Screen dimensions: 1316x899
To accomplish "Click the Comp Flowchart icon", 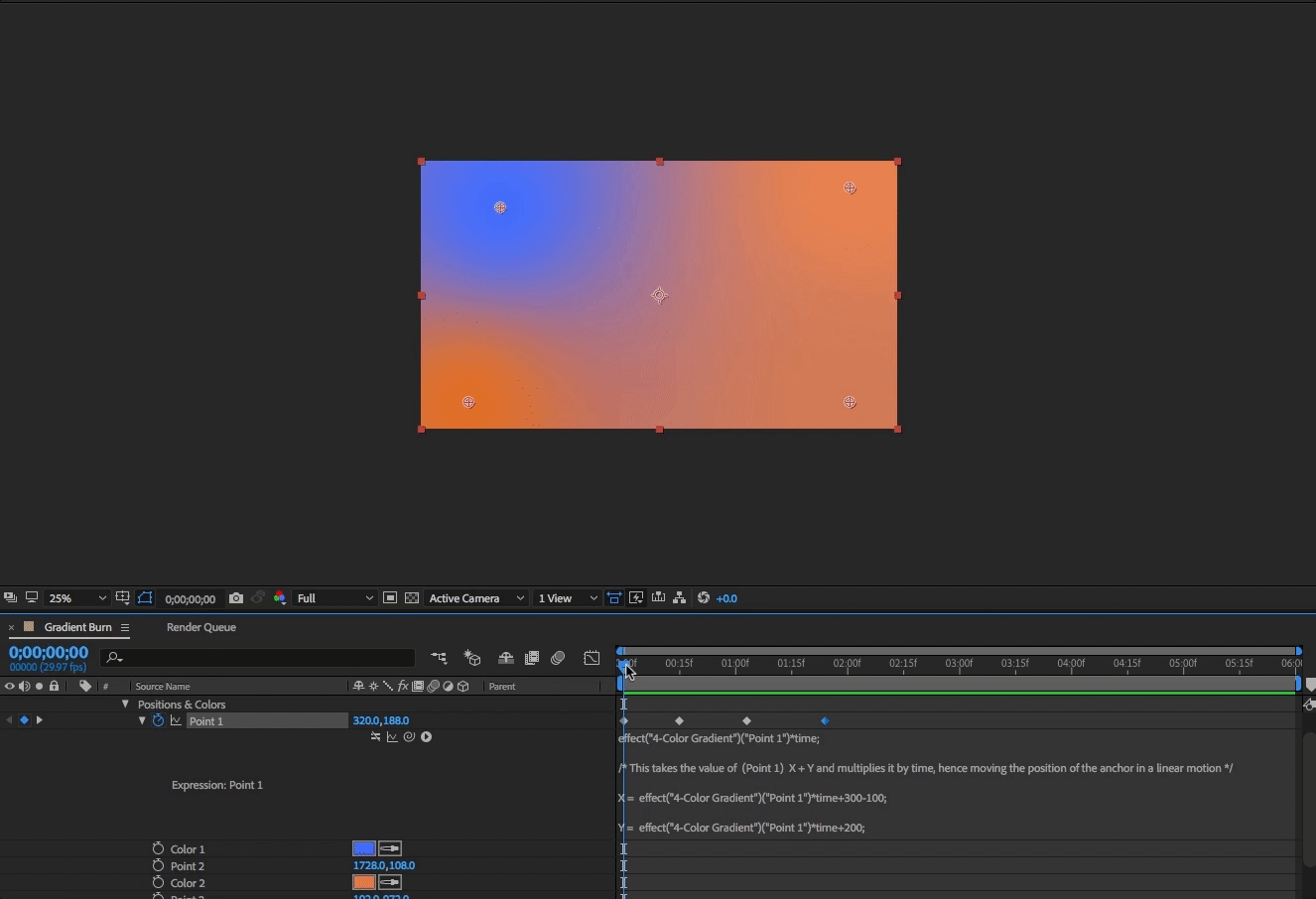I will coord(680,597).
